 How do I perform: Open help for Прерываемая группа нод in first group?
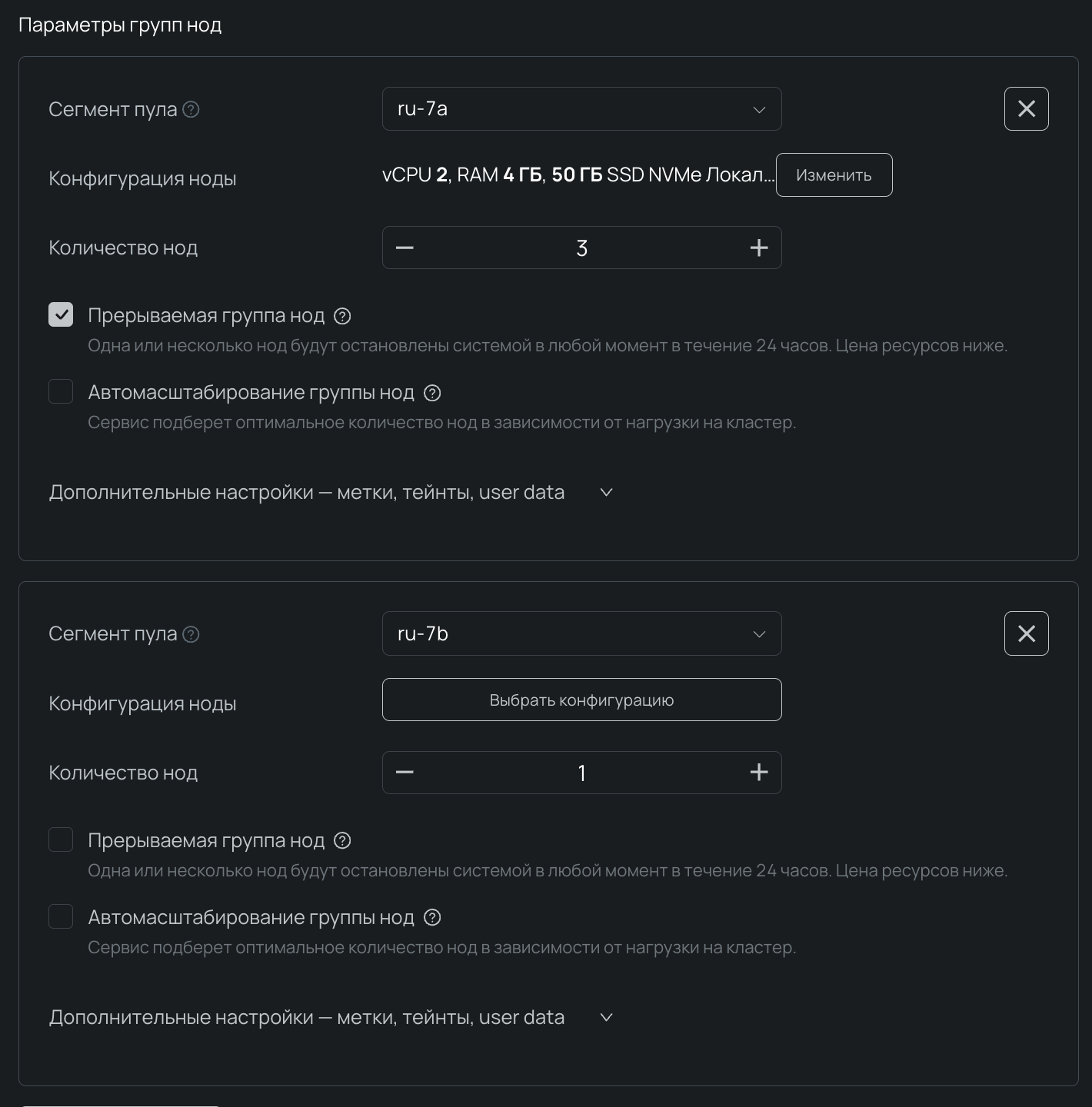[x=343, y=316]
